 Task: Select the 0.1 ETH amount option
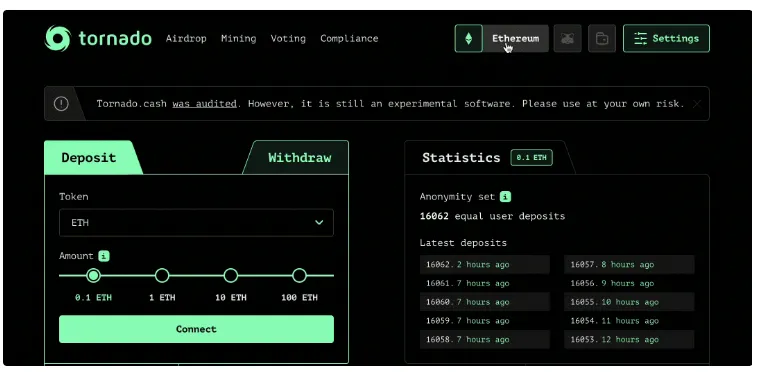pyautogui.click(x=94, y=276)
